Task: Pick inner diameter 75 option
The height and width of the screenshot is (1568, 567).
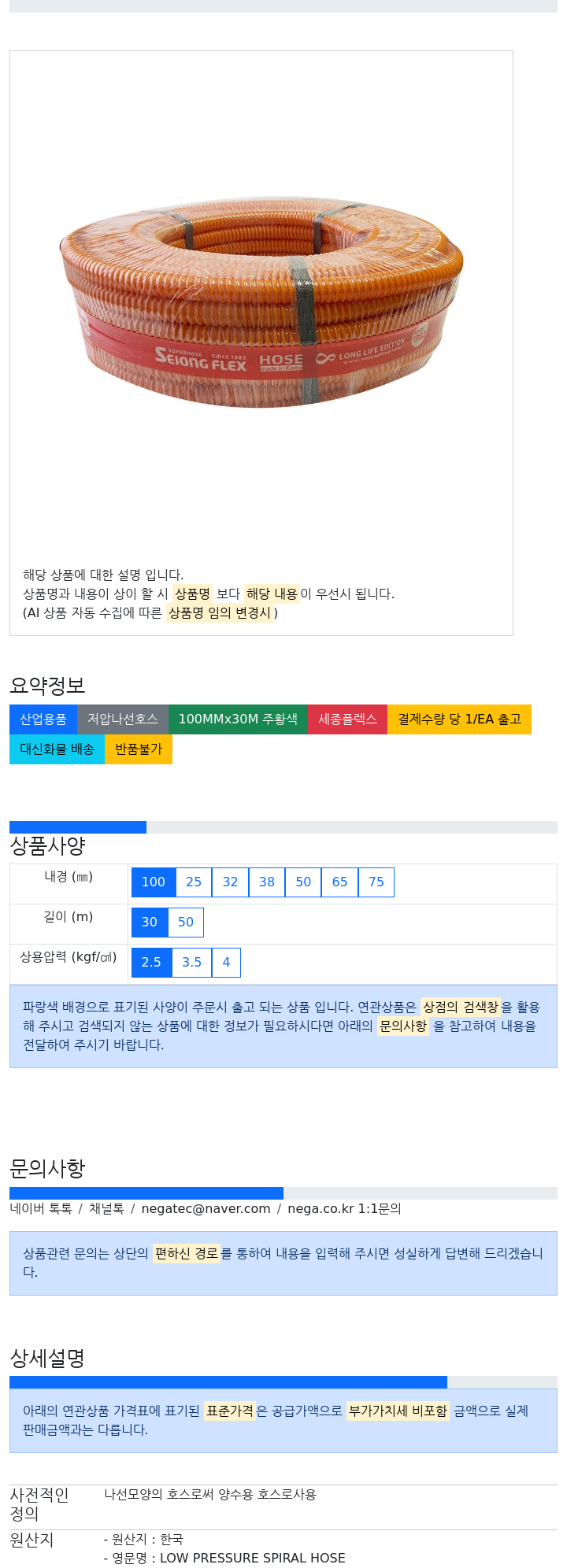Action: [376, 882]
